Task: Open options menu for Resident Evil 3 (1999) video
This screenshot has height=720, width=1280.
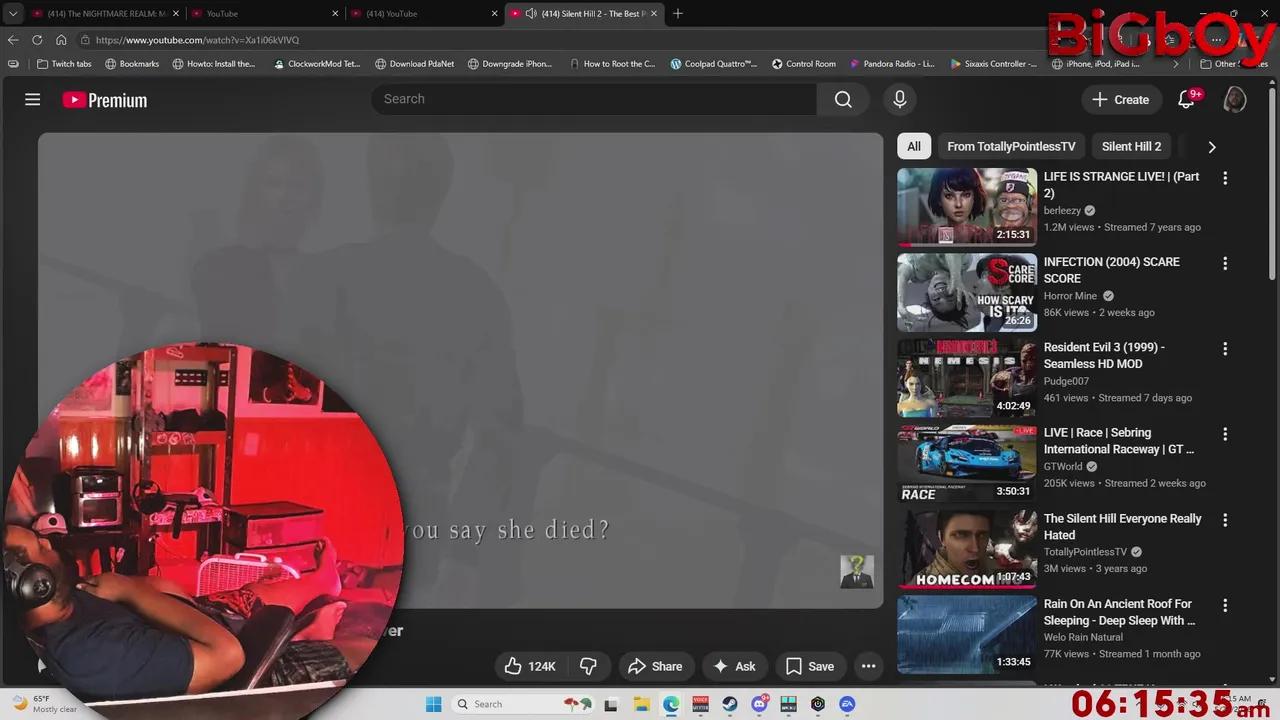Action: coord(1225,349)
